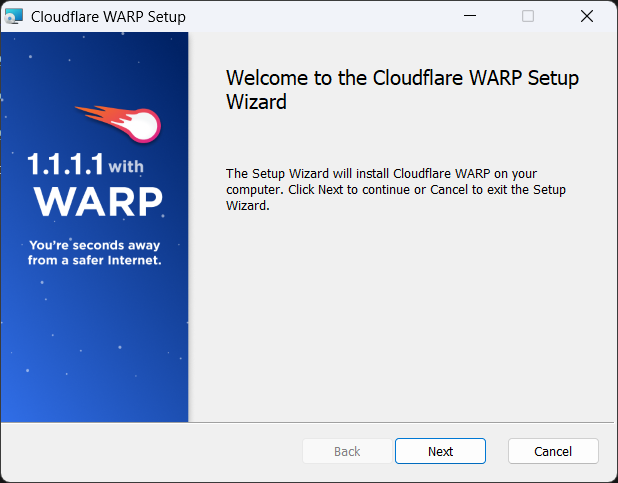Viewport: 618px width, 483px height.
Task: Cancel the Cloudflare WARP installation
Action: (x=553, y=451)
